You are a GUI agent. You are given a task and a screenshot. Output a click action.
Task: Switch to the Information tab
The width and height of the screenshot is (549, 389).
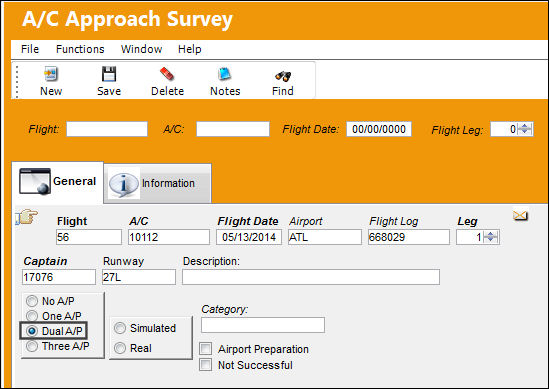158,183
